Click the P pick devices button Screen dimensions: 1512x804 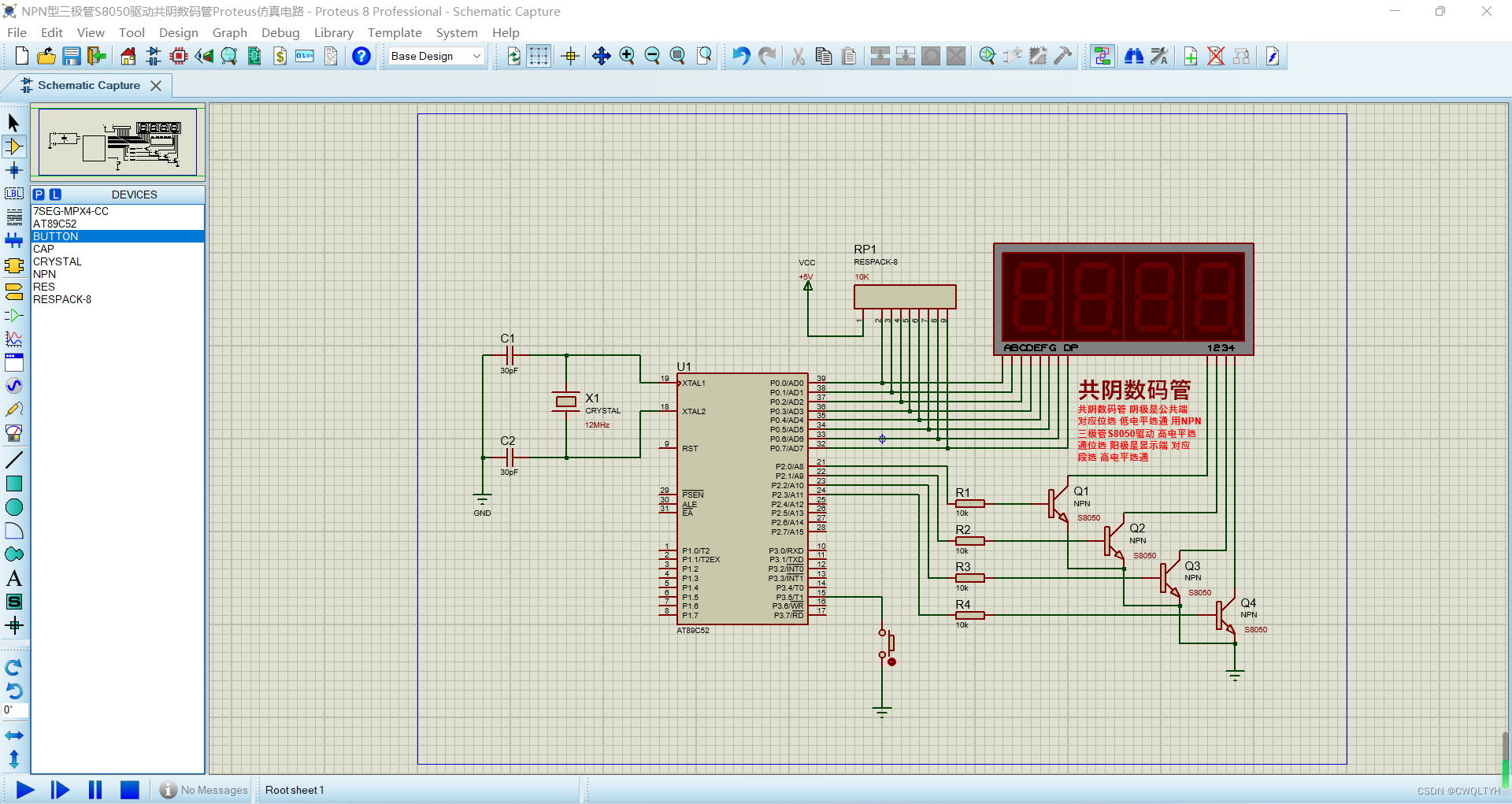click(x=39, y=195)
